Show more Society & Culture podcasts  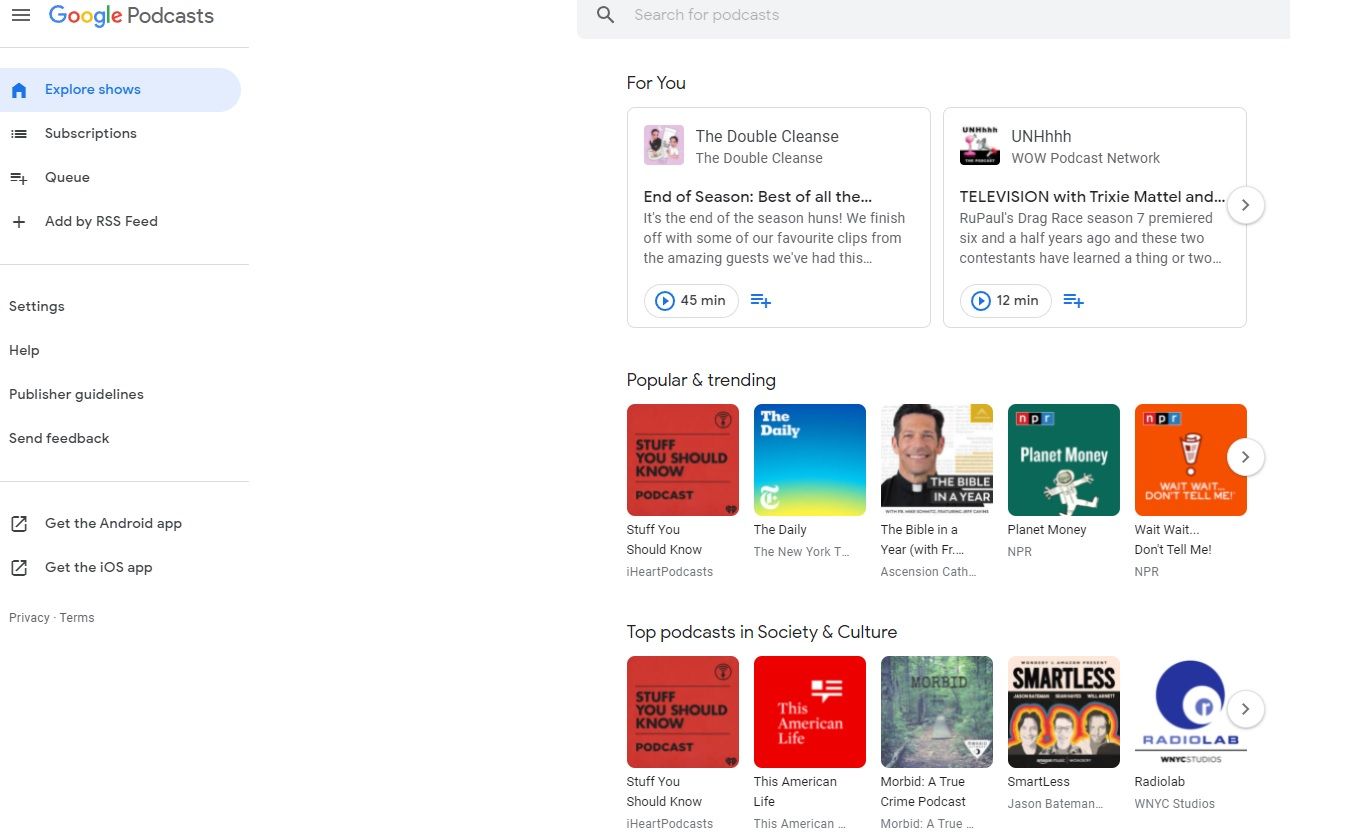(x=1245, y=709)
